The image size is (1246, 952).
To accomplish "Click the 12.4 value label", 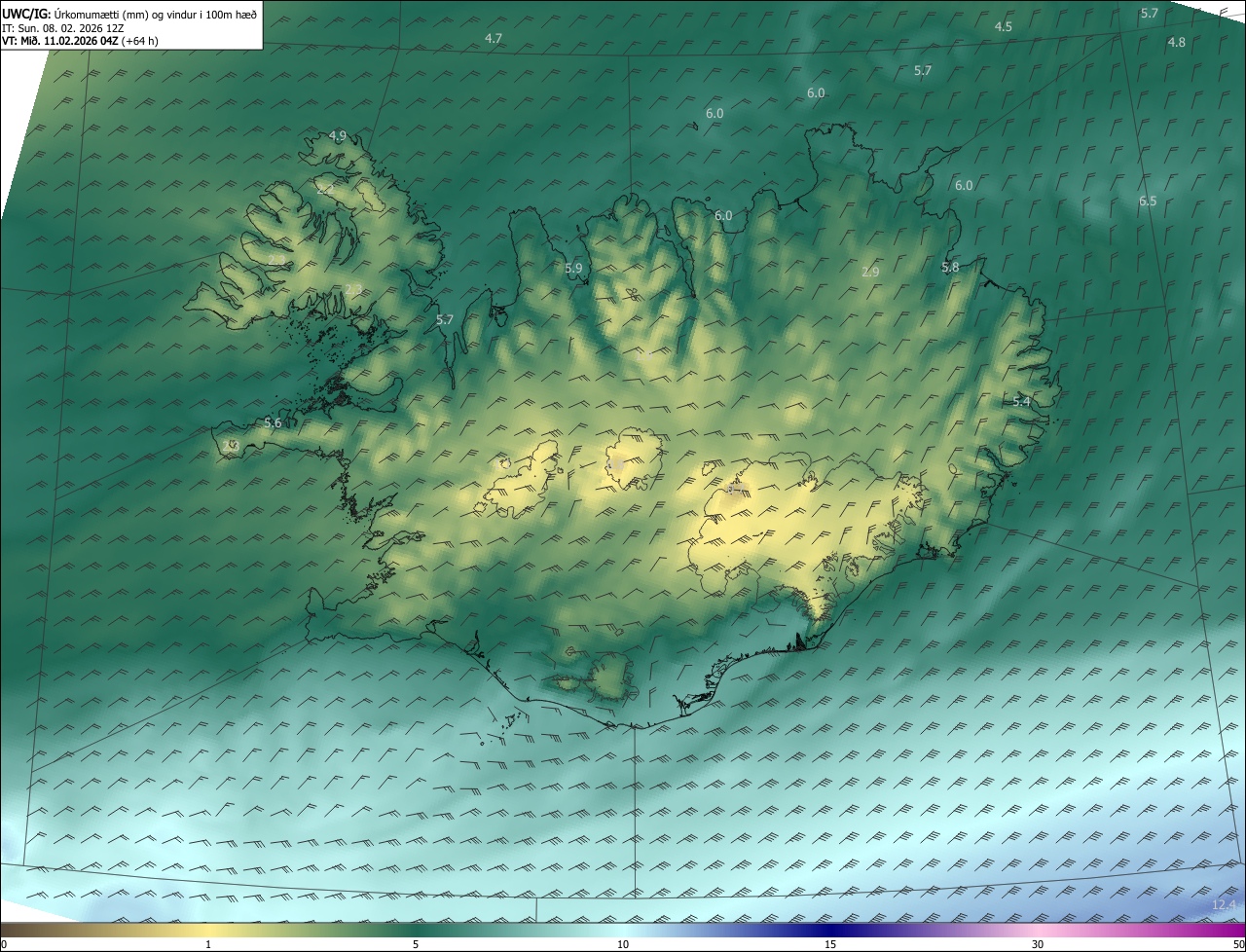I will 1224,905.
